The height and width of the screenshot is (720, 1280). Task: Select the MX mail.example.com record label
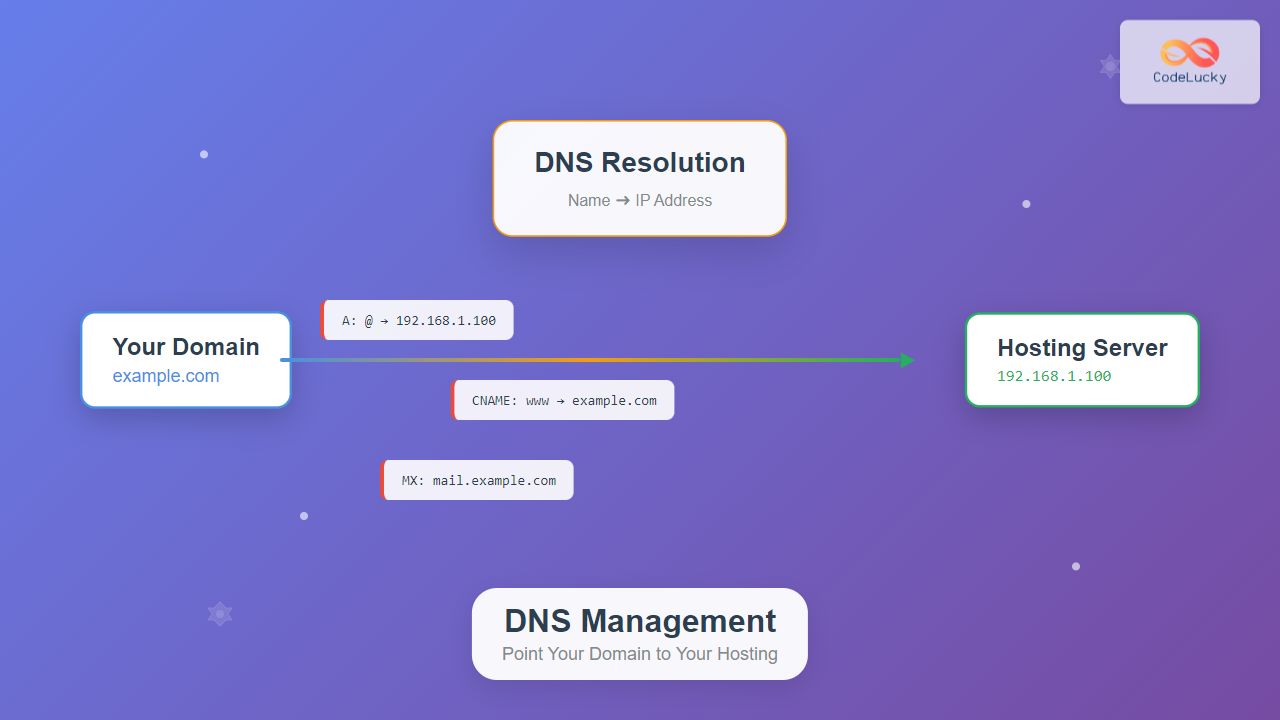(x=478, y=481)
